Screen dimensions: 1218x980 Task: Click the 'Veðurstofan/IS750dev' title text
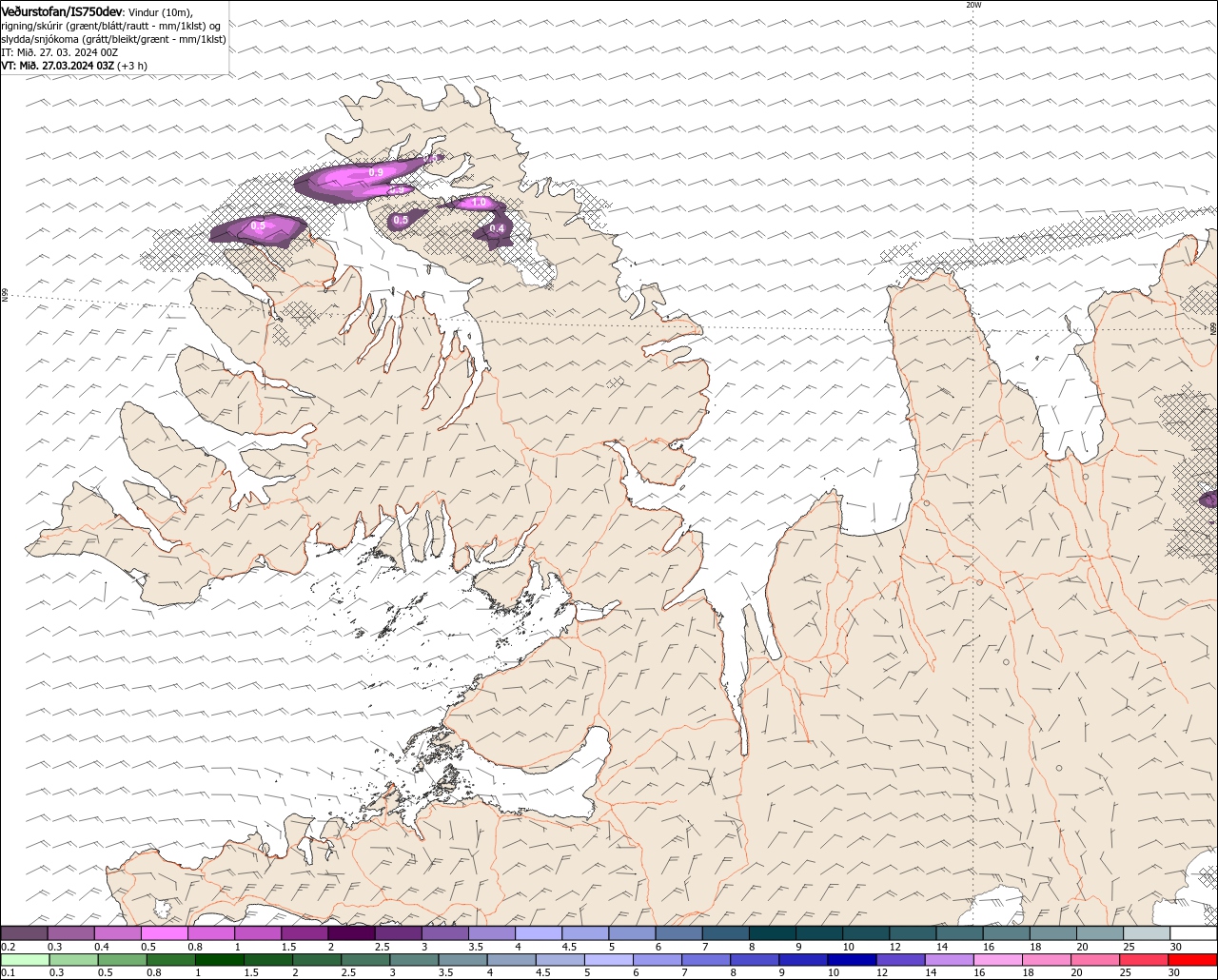[x=62, y=11]
